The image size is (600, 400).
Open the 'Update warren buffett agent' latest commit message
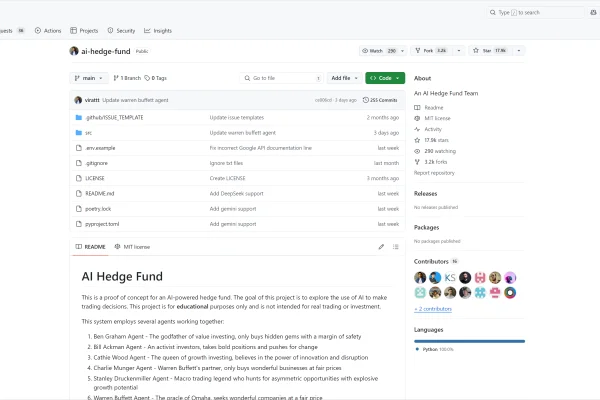(135, 100)
